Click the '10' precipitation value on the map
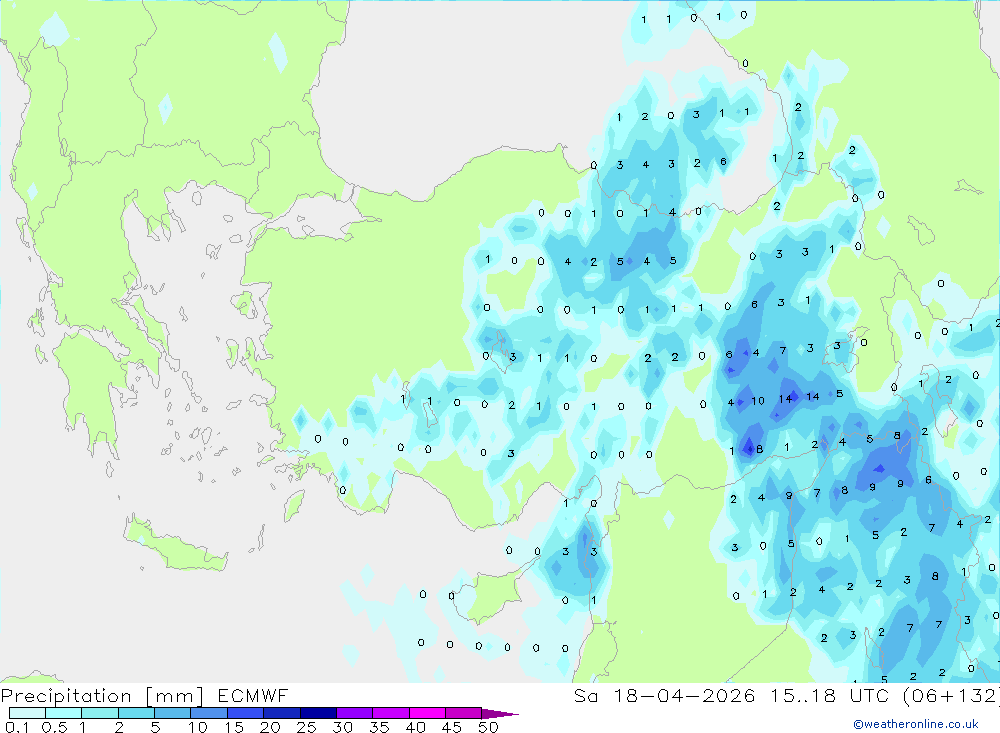Screen dimensions: 1000x733 point(758,401)
